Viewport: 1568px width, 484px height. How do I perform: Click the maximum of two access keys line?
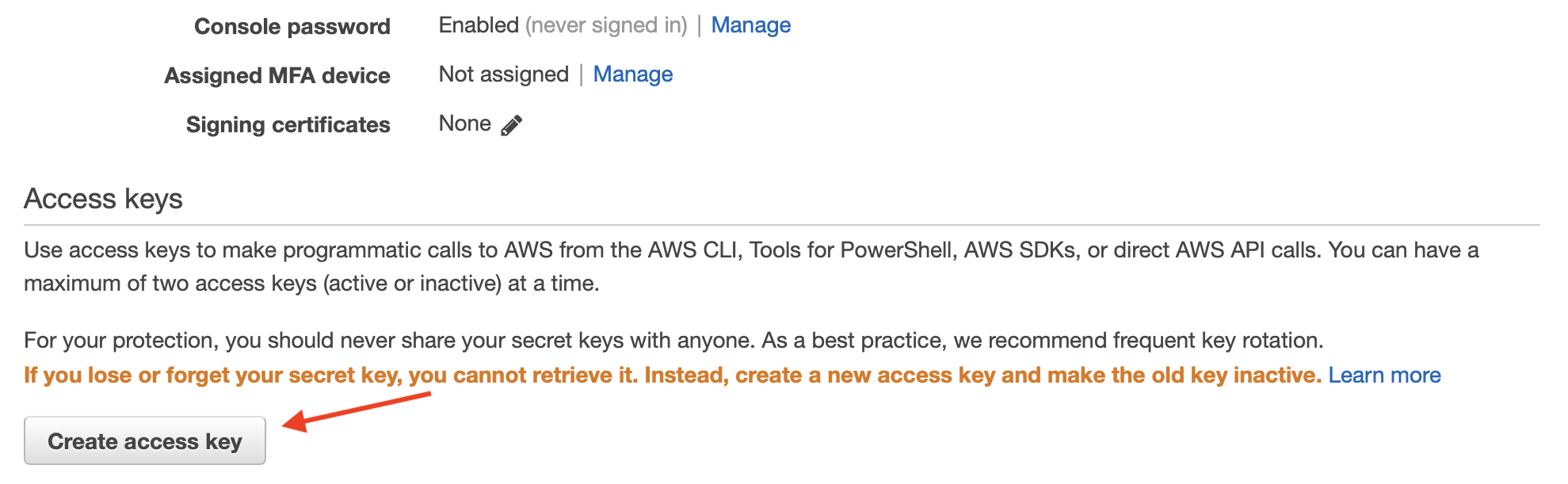point(311,284)
